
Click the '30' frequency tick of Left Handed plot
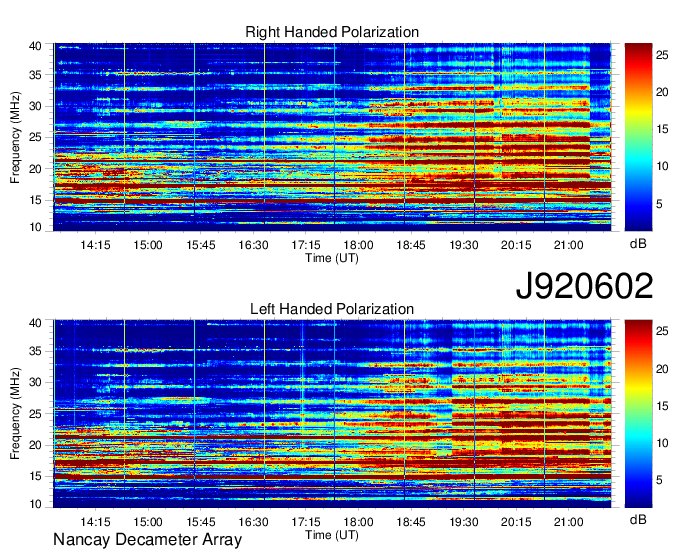coord(35,382)
